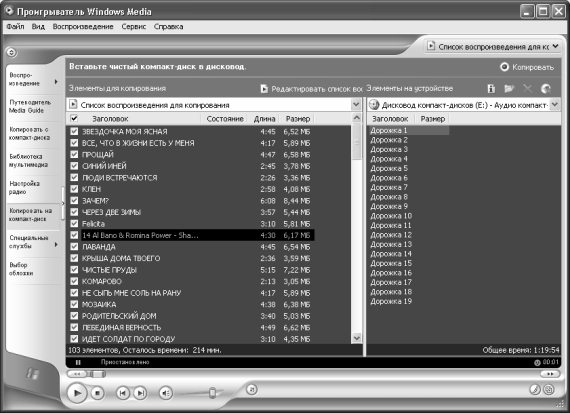Click the Play button
Image resolution: width=570 pixels, height=413 pixels.
[77, 393]
